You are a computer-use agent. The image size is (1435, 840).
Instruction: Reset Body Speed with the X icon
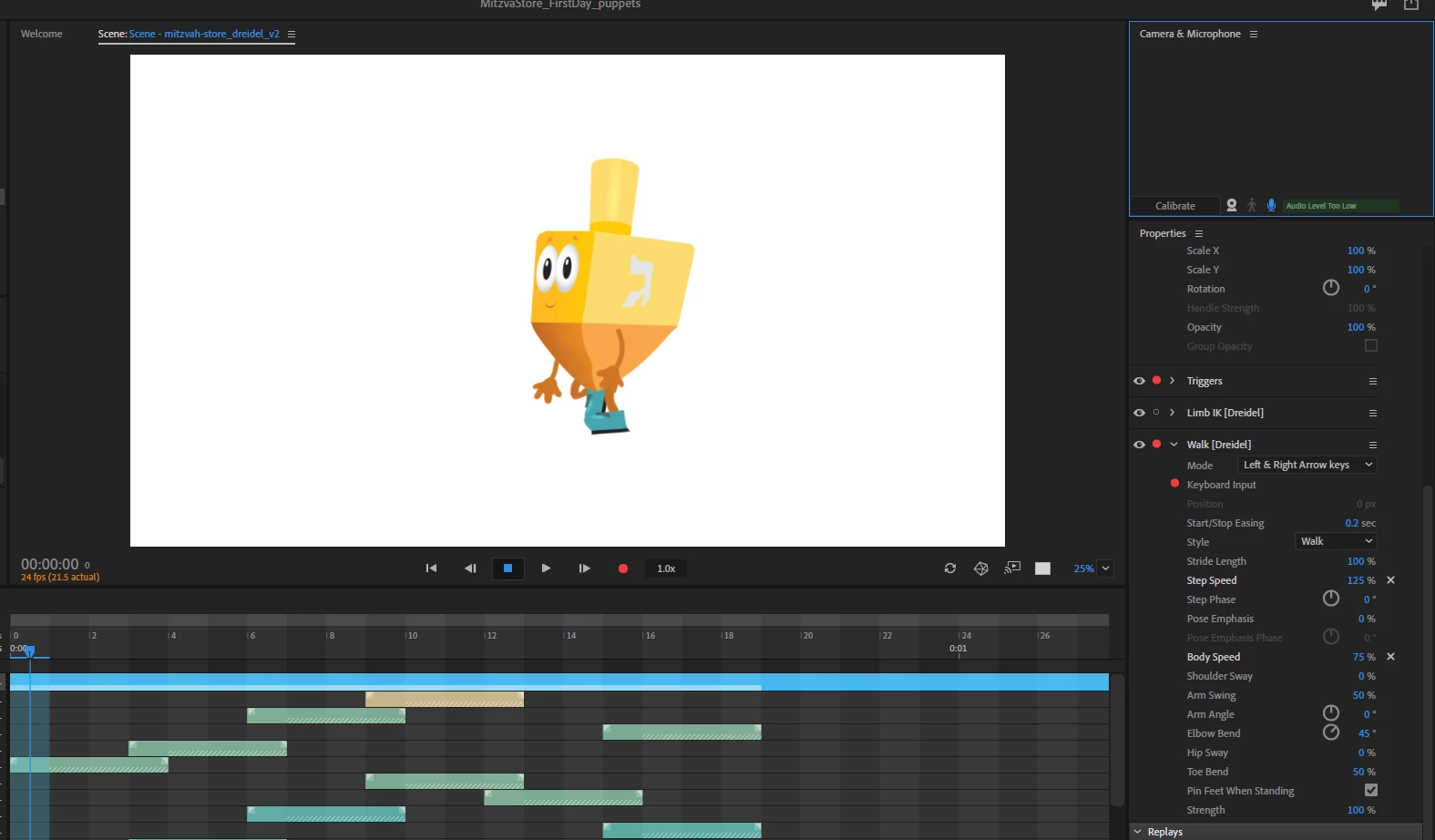tap(1390, 657)
